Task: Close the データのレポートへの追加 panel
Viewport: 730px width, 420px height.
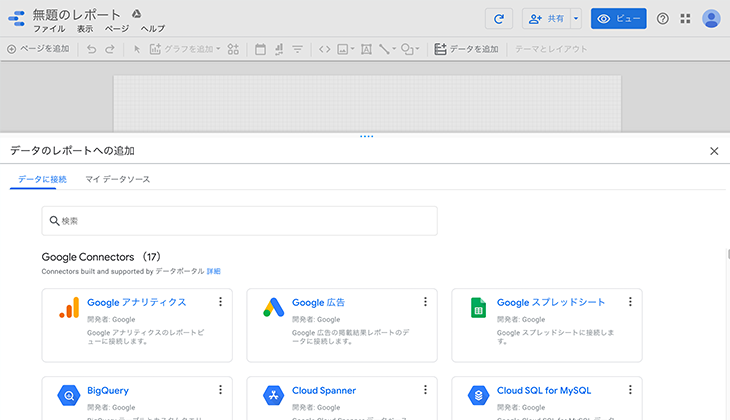Action: click(714, 151)
